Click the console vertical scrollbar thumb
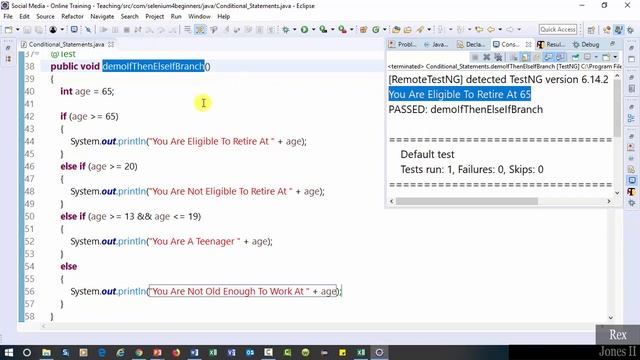 tap(617, 108)
